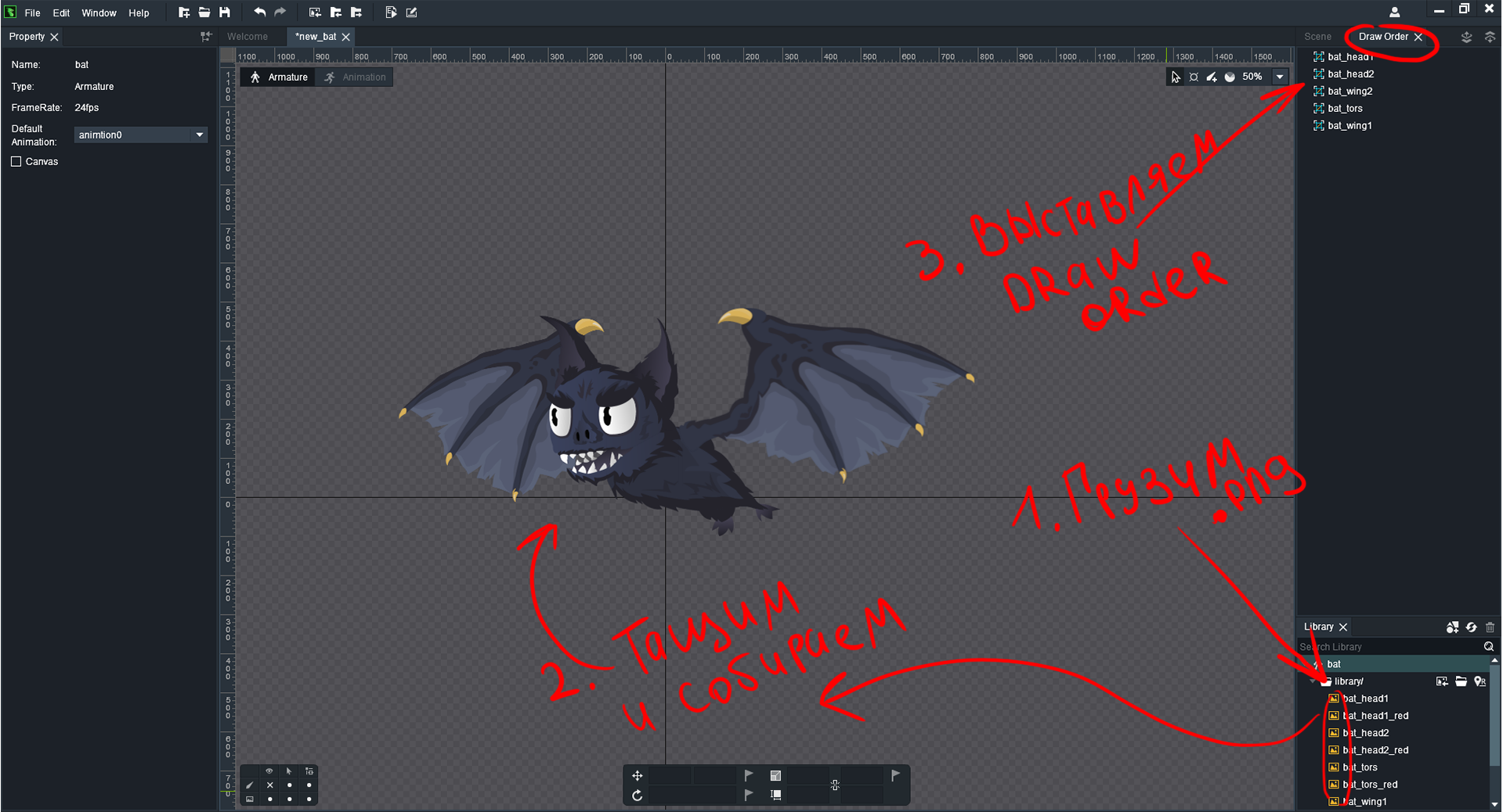Click the Armature mode button
Viewport: 1503px width, 812px height.
(x=278, y=77)
